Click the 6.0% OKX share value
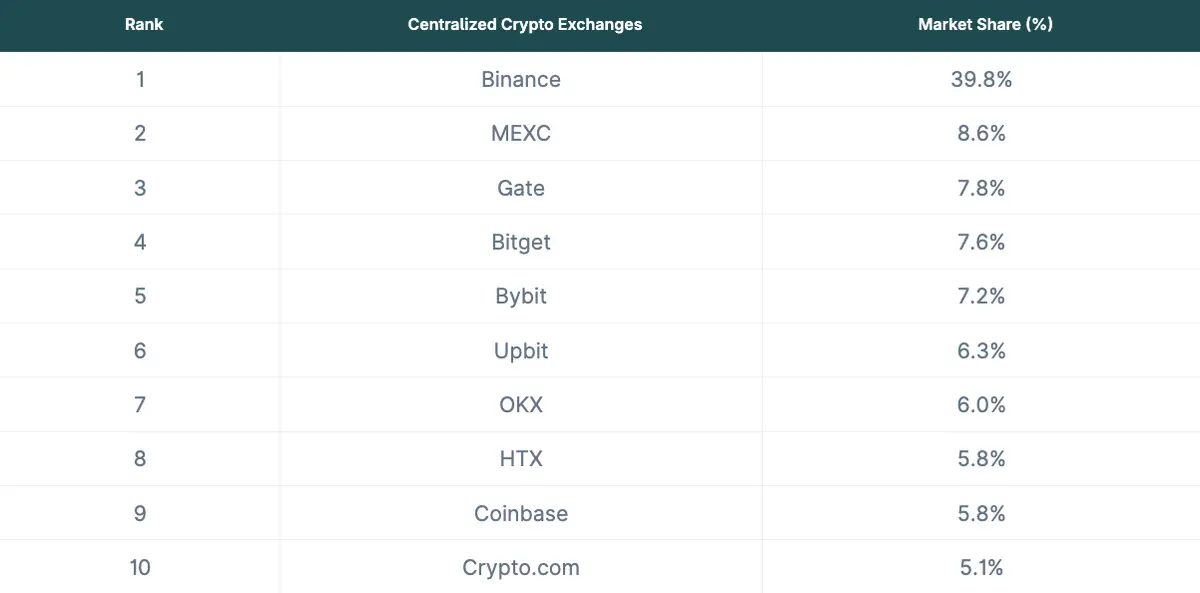Image resolution: width=1200 pixels, height=593 pixels. [981, 405]
